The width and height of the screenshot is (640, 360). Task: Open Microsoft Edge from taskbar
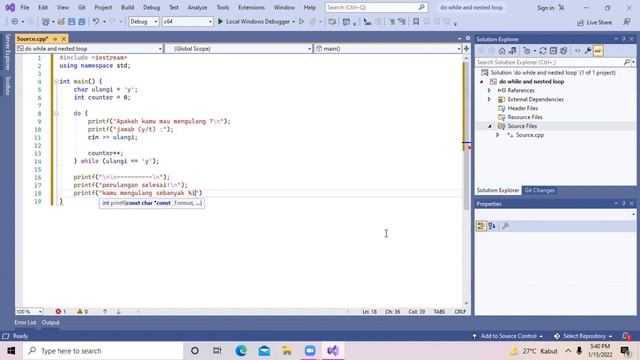pyautogui.click(x=241, y=351)
